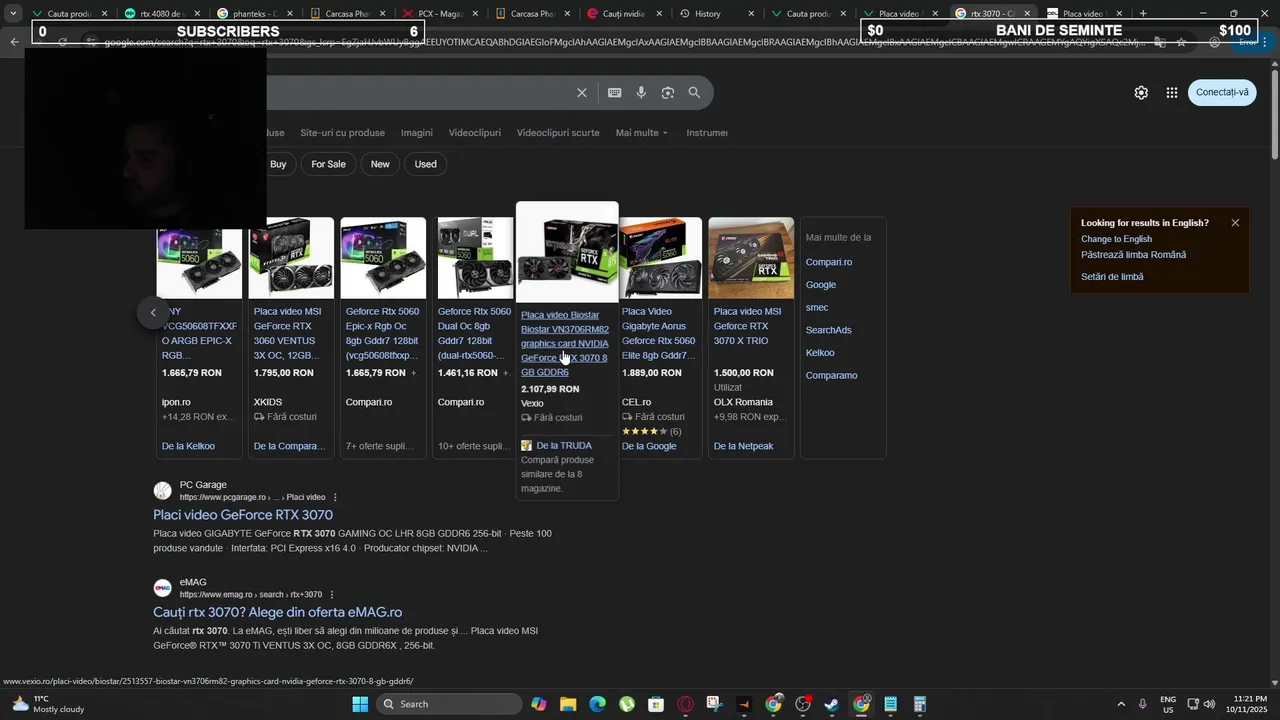Open Notepad from the taskbar
Screen dimensions: 1280x720
pyautogui.click(x=891, y=704)
